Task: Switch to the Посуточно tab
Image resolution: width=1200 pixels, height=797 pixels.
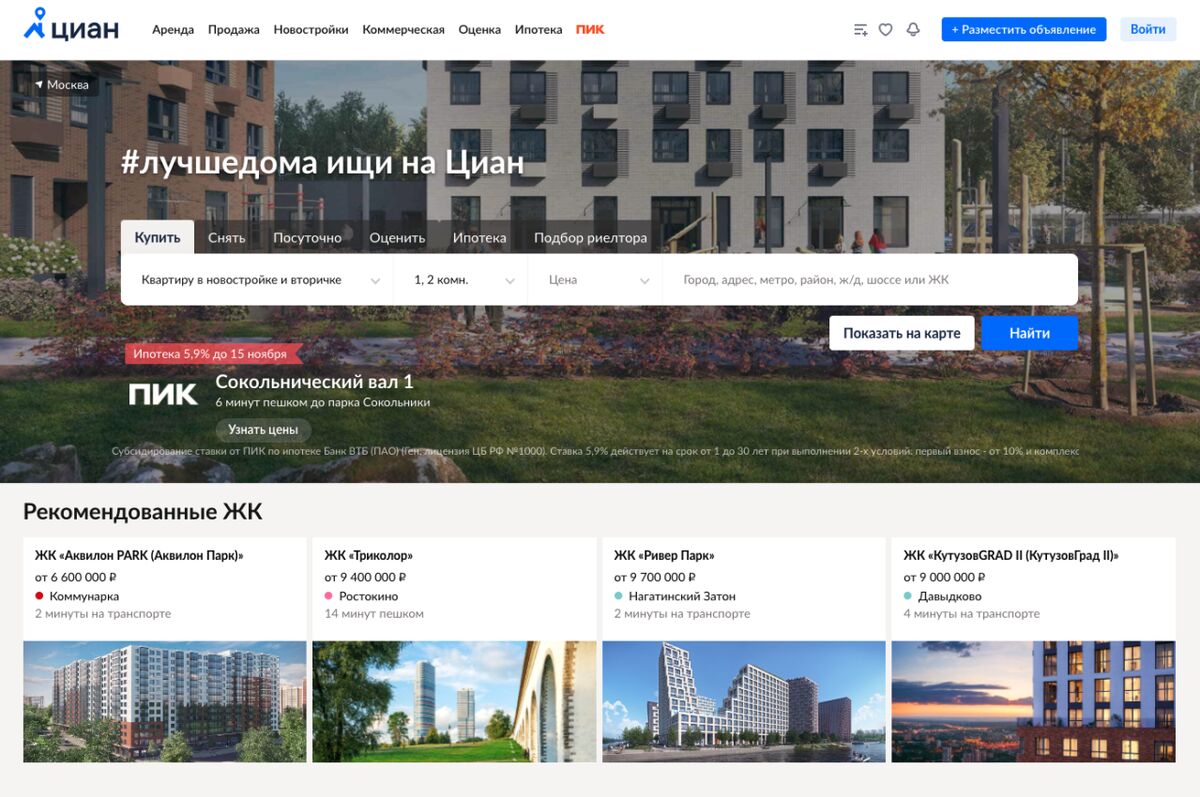Action: click(x=308, y=238)
